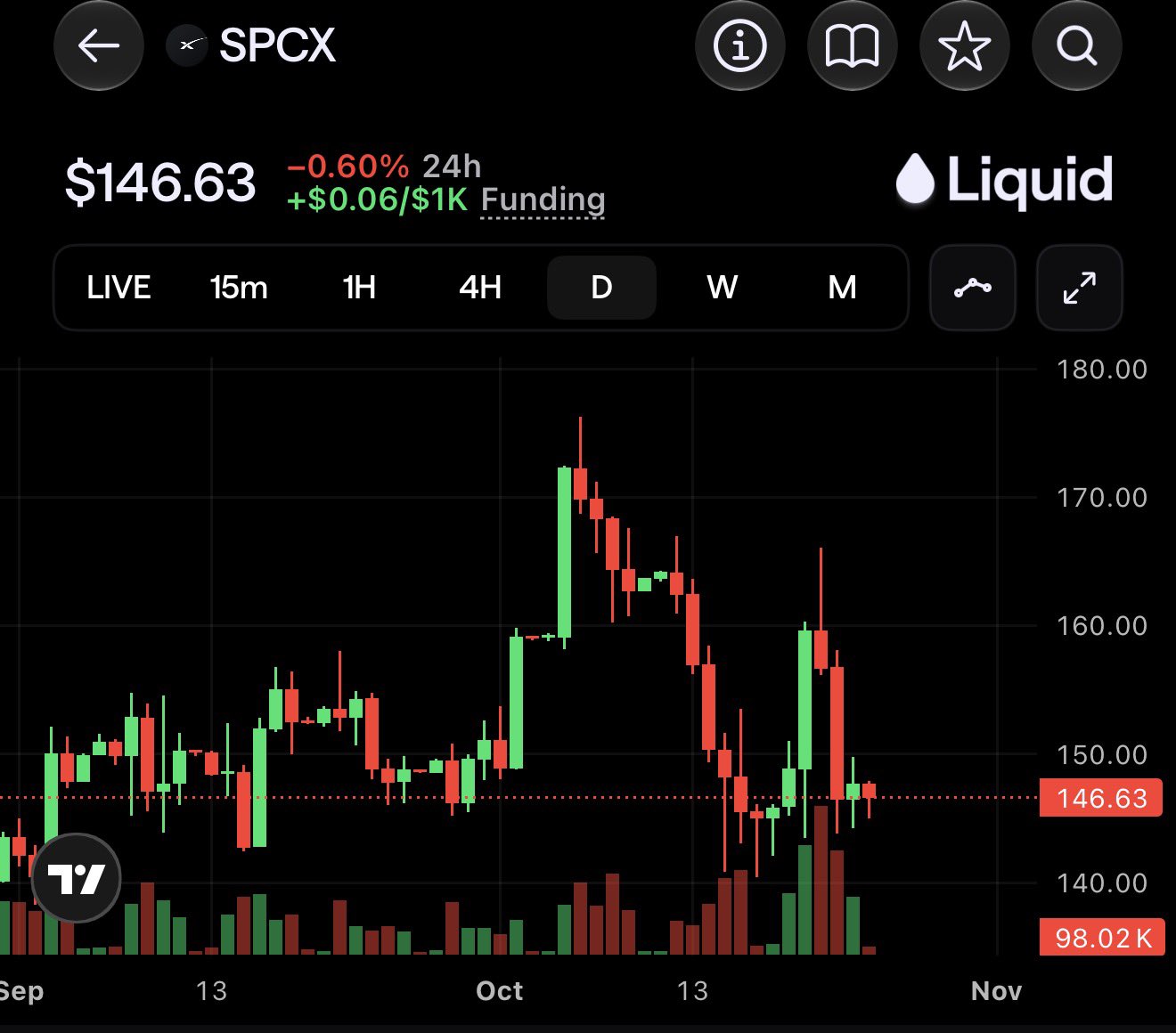
Task: Choose the D daily timeframe
Action: 601,288
